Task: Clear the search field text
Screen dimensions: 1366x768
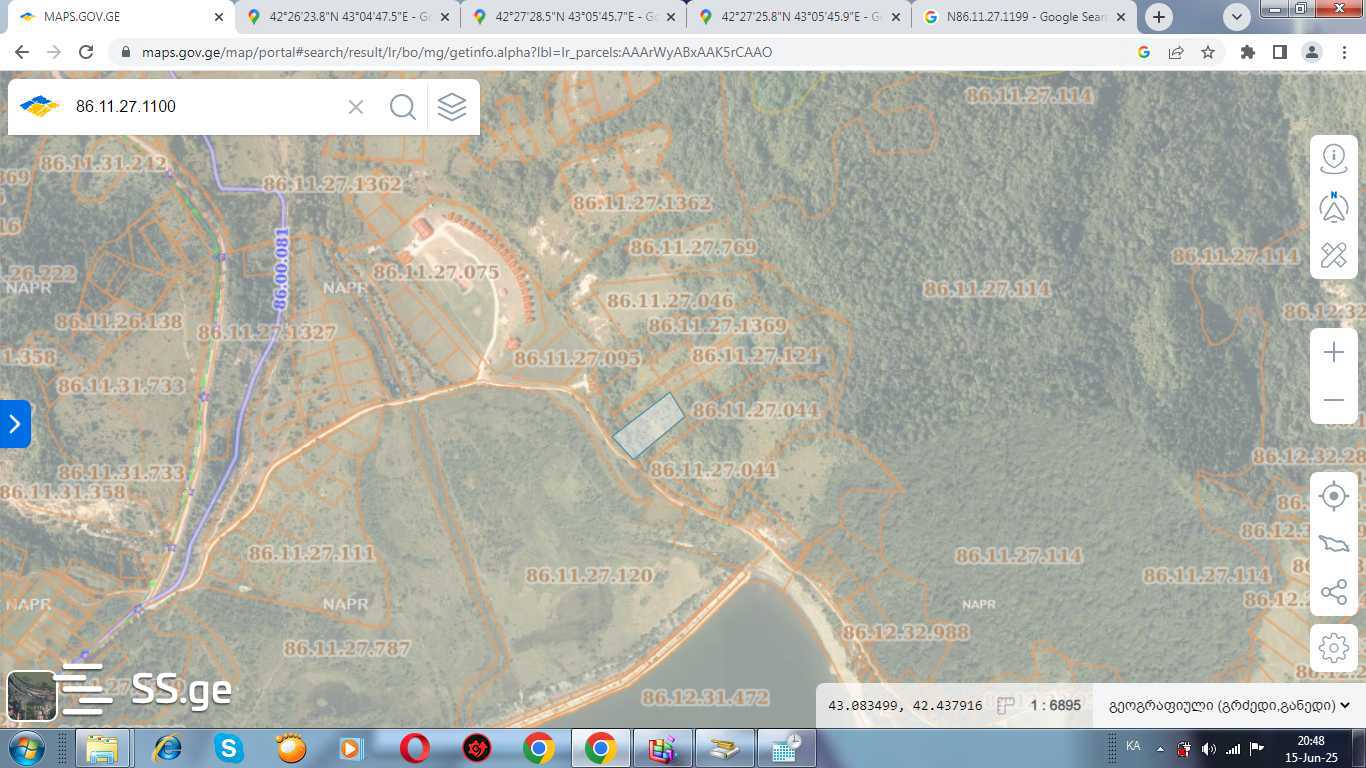Action: coord(356,107)
